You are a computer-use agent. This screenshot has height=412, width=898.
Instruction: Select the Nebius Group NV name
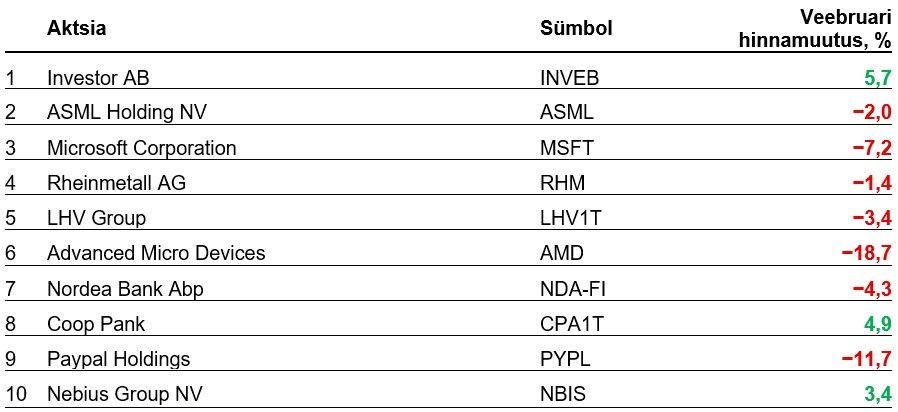[123, 394]
